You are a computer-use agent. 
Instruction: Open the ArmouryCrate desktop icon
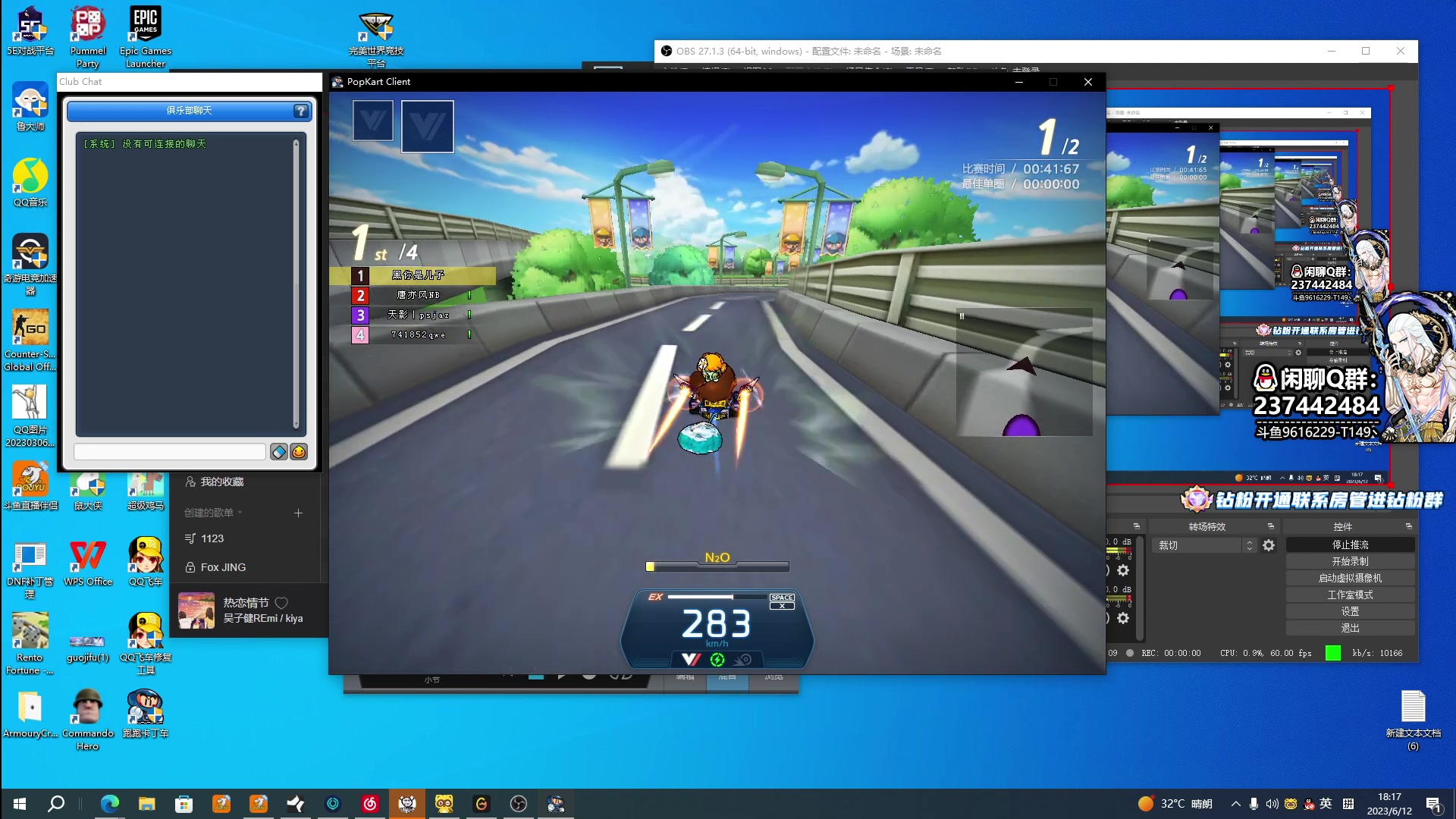(30, 714)
